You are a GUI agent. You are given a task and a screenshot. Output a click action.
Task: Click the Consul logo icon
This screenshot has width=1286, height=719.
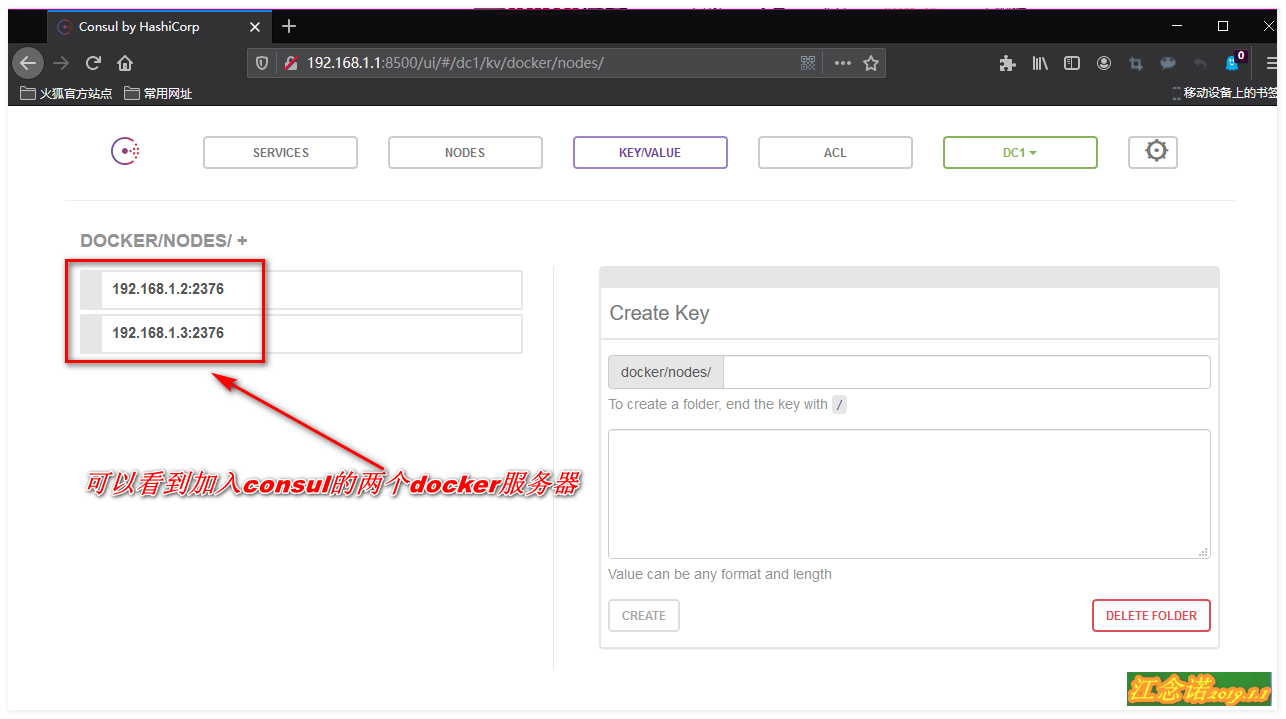(x=125, y=152)
